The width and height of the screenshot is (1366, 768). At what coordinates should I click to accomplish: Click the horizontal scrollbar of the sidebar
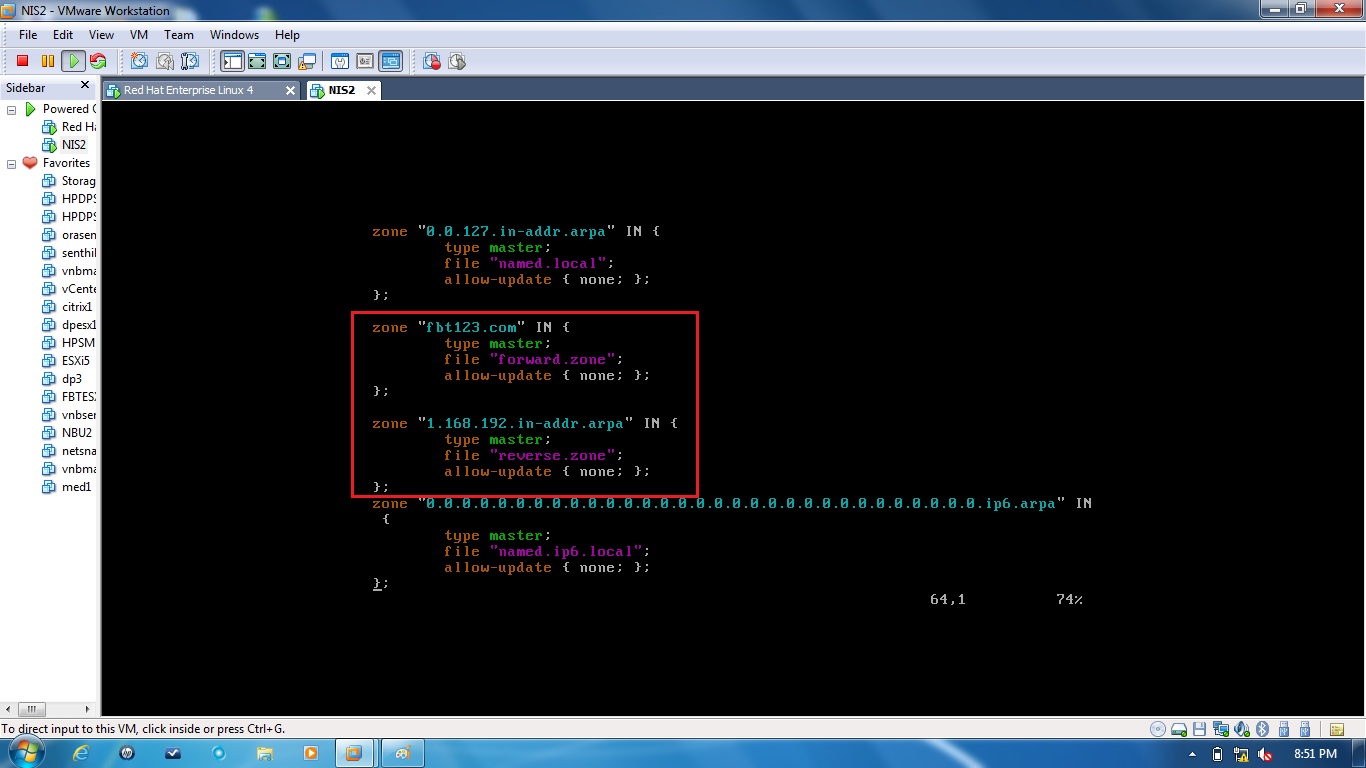pos(30,708)
